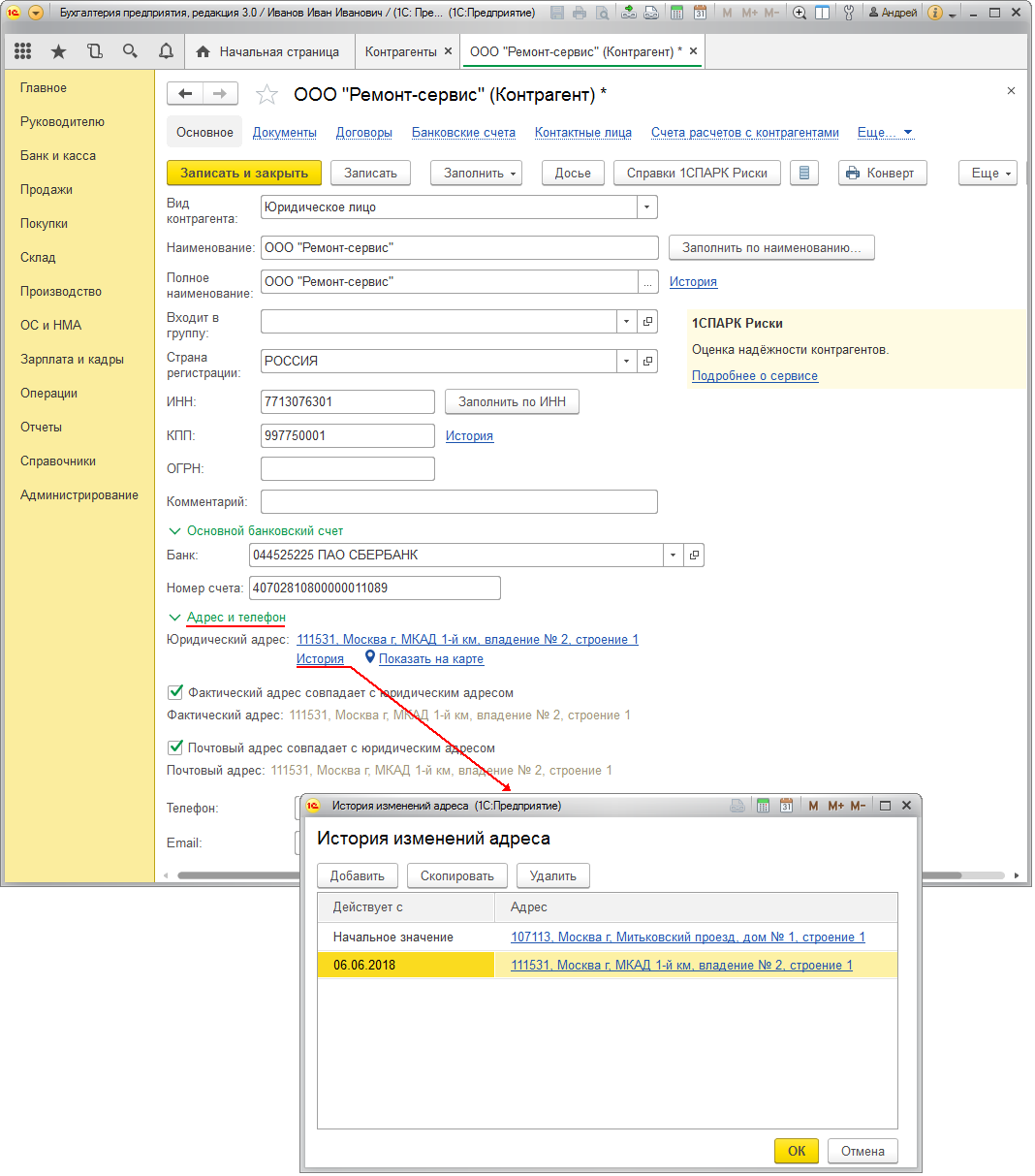This screenshot has width=1035, height=1176.
Task: Open notifications bell icon
Action: 166,51
